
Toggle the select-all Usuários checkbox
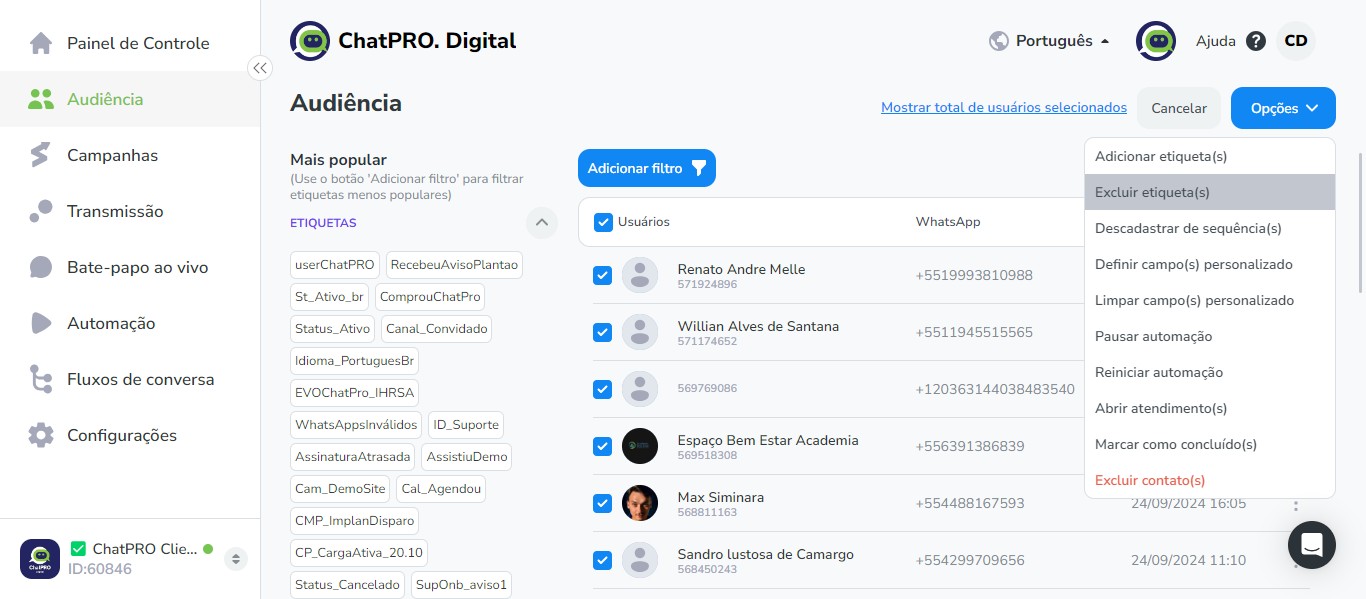click(x=603, y=222)
